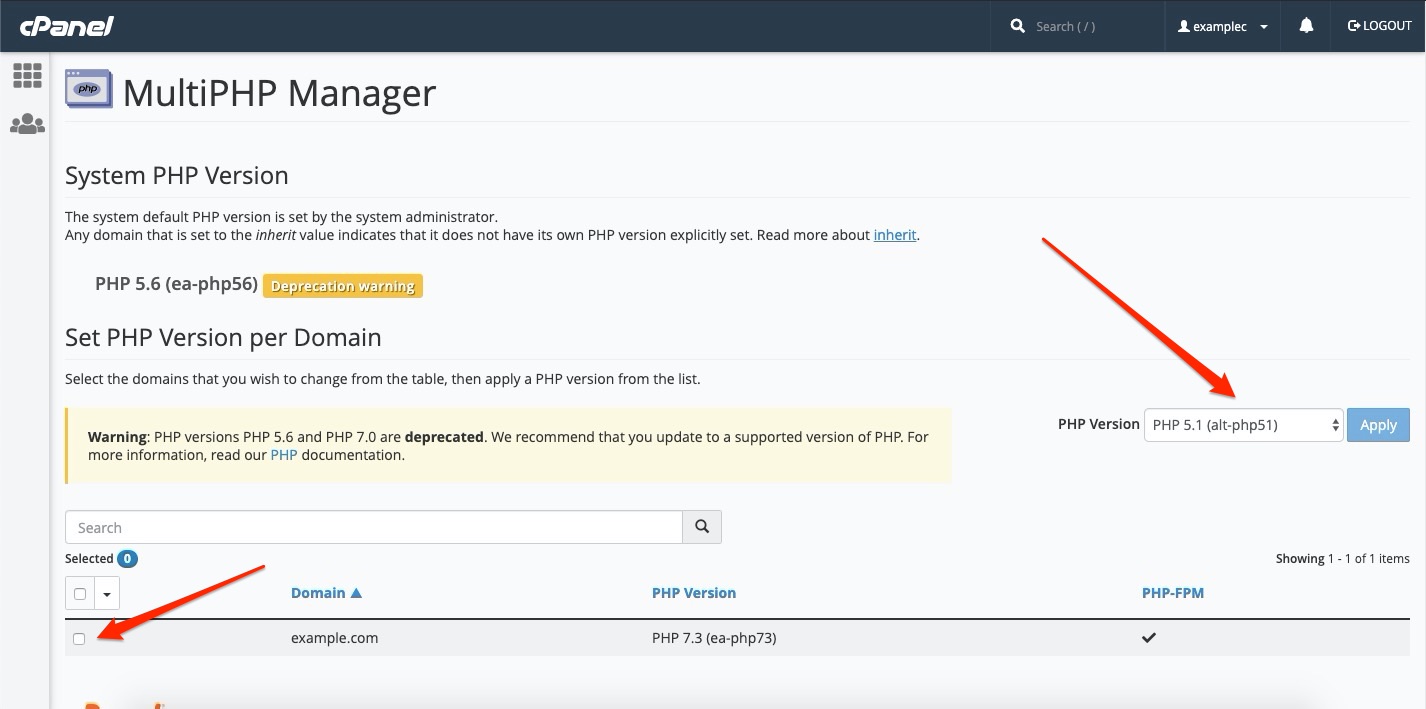Expand the select-all checkbox dropdown arrow
1426x709 pixels.
coord(107,593)
